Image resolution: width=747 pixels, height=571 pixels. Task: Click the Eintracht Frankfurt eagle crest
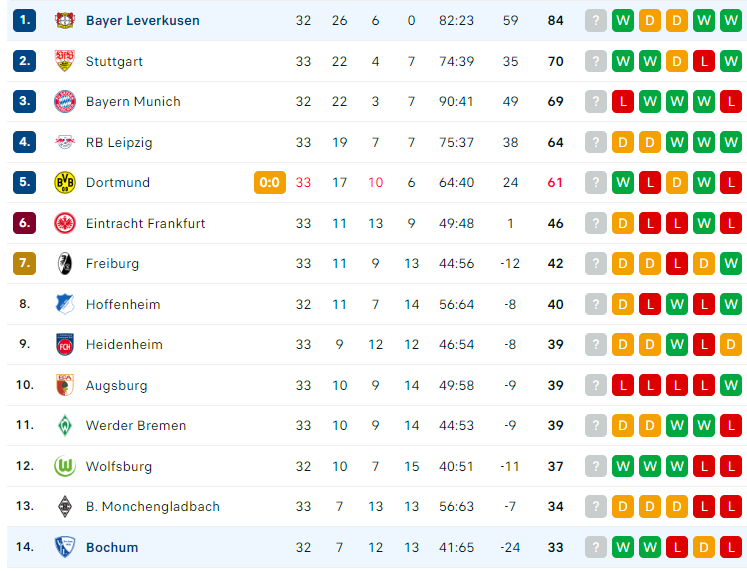pos(65,223)
